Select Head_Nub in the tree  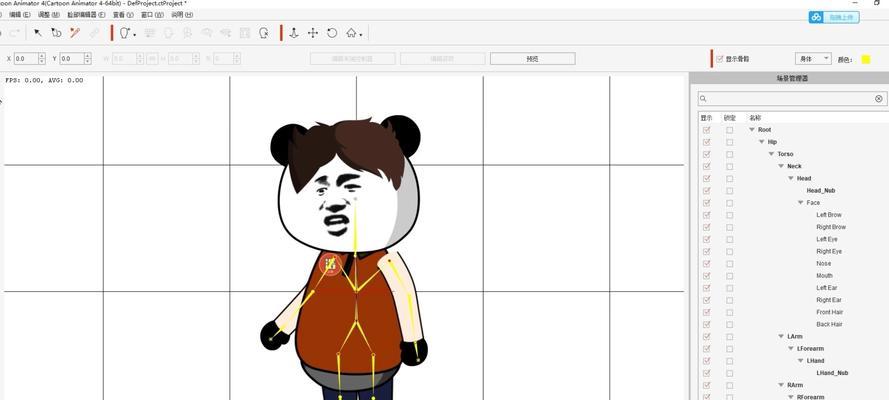(820, 191)
